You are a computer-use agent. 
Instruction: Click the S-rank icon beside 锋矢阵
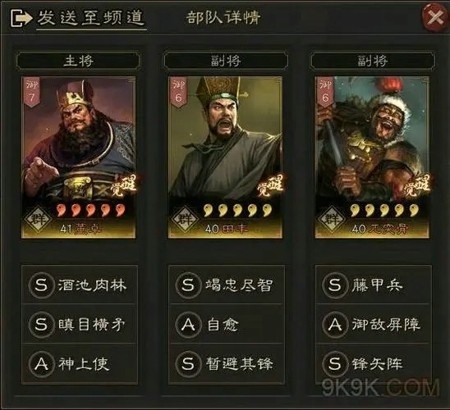pyautogui.click(x=335, y=364)
